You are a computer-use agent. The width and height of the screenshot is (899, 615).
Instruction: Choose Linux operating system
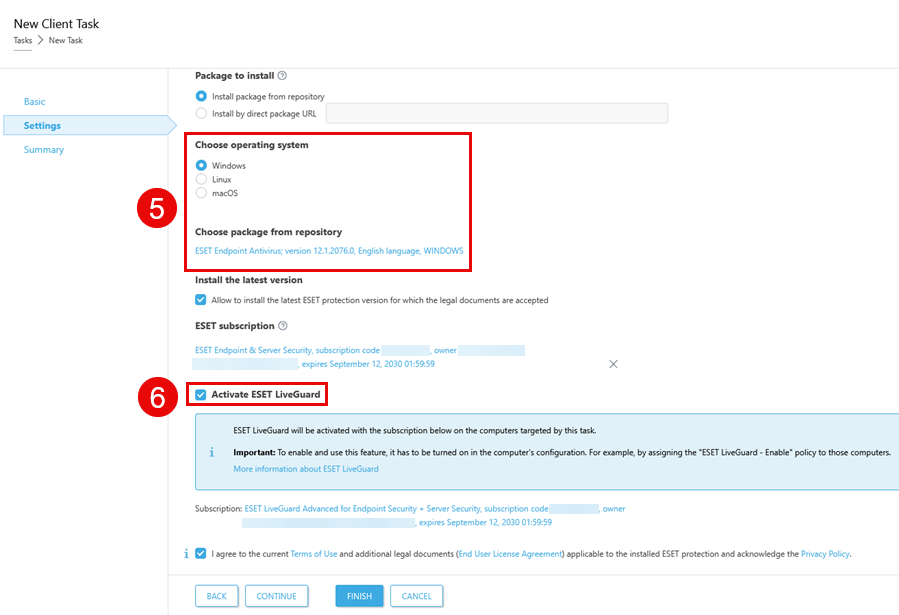pyautogui.click(x=201, y=179)
